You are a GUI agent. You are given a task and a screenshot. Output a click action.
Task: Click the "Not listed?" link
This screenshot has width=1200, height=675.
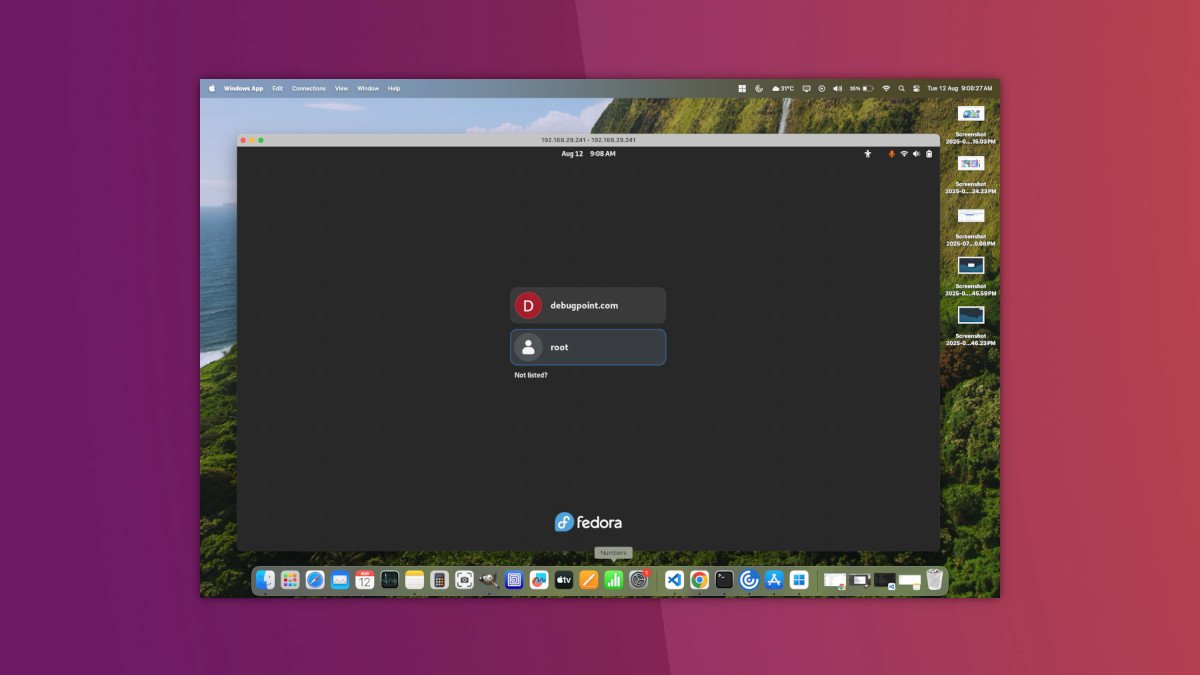[x=531, y=375]
